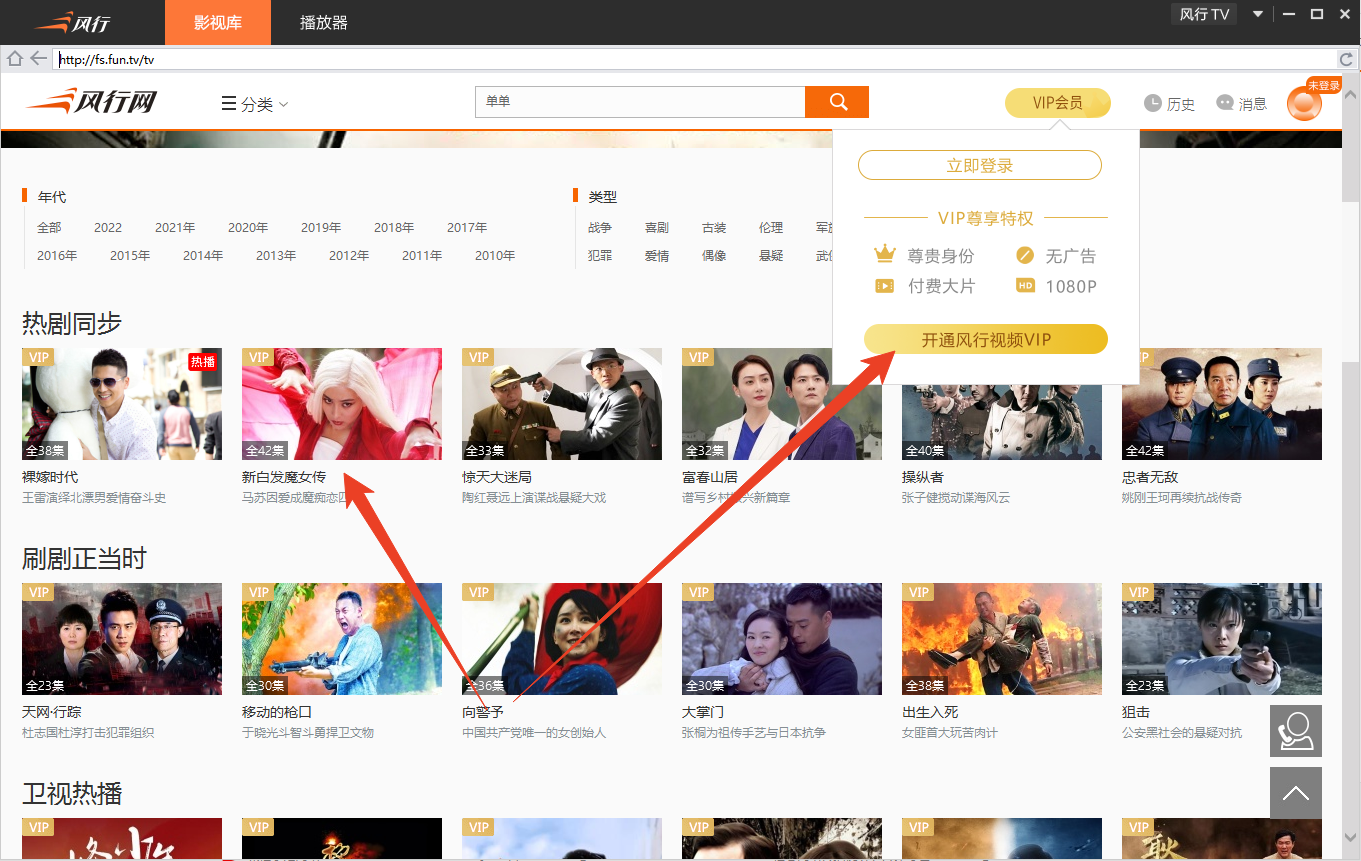Click the orange search magnifier button
Viewport: 1361px width, 861px height.
pos(837,102)
